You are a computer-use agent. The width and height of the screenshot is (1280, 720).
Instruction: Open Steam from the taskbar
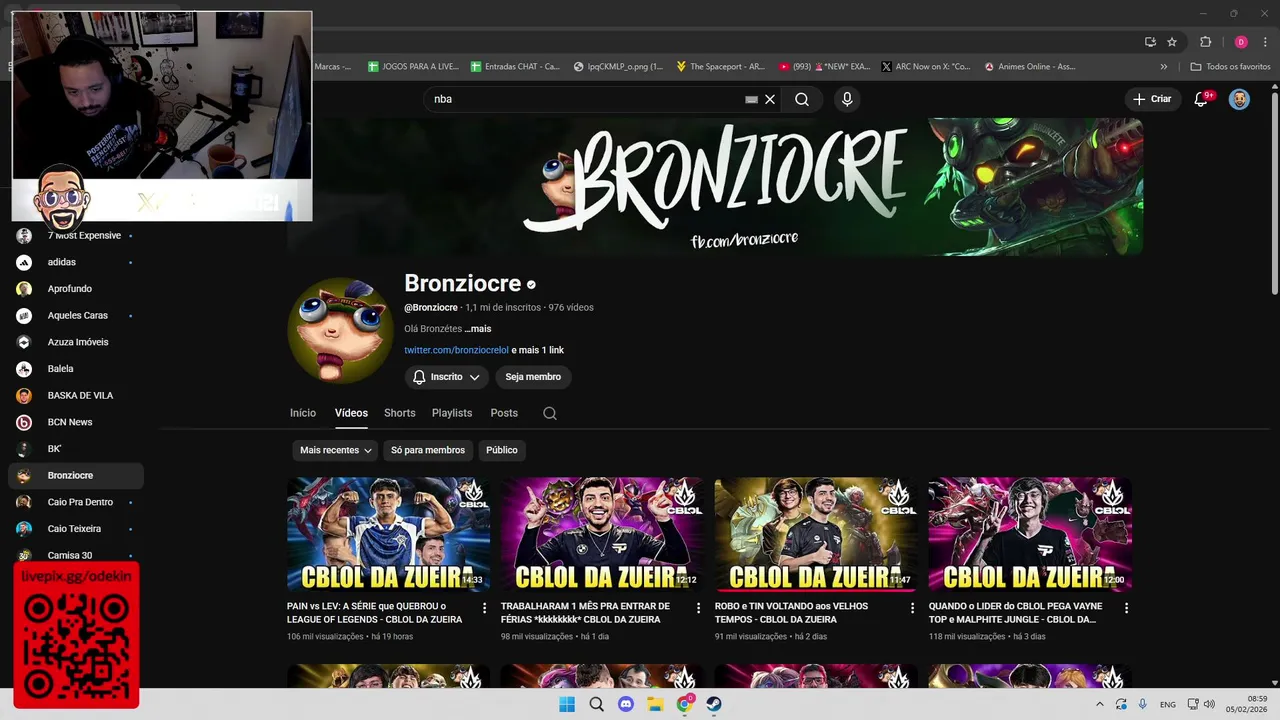pos(714,704)
